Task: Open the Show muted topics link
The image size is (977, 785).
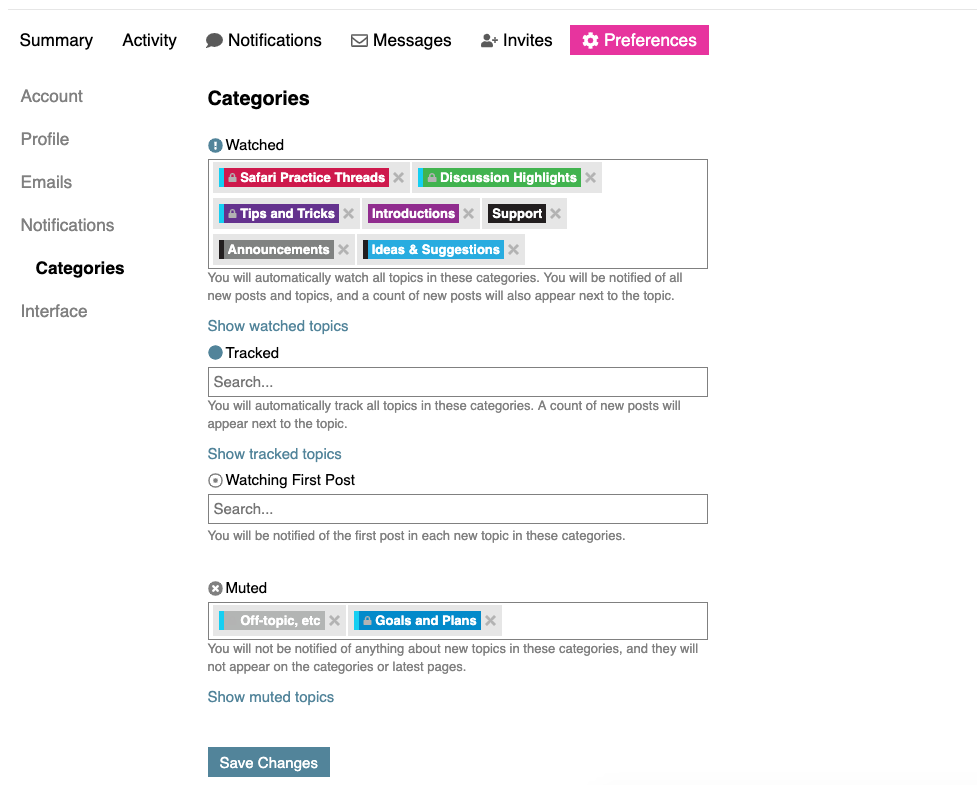Action: tap(271, 697)
